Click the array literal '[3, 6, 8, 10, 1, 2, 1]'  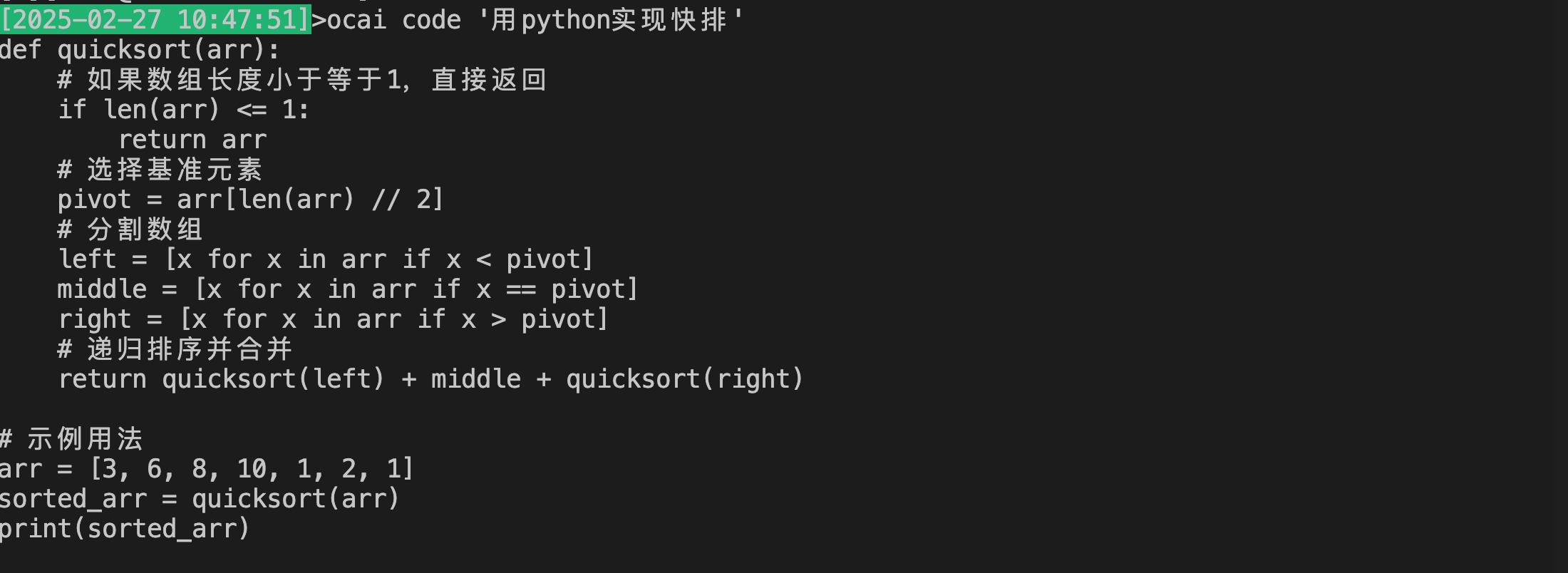point(252,469)
